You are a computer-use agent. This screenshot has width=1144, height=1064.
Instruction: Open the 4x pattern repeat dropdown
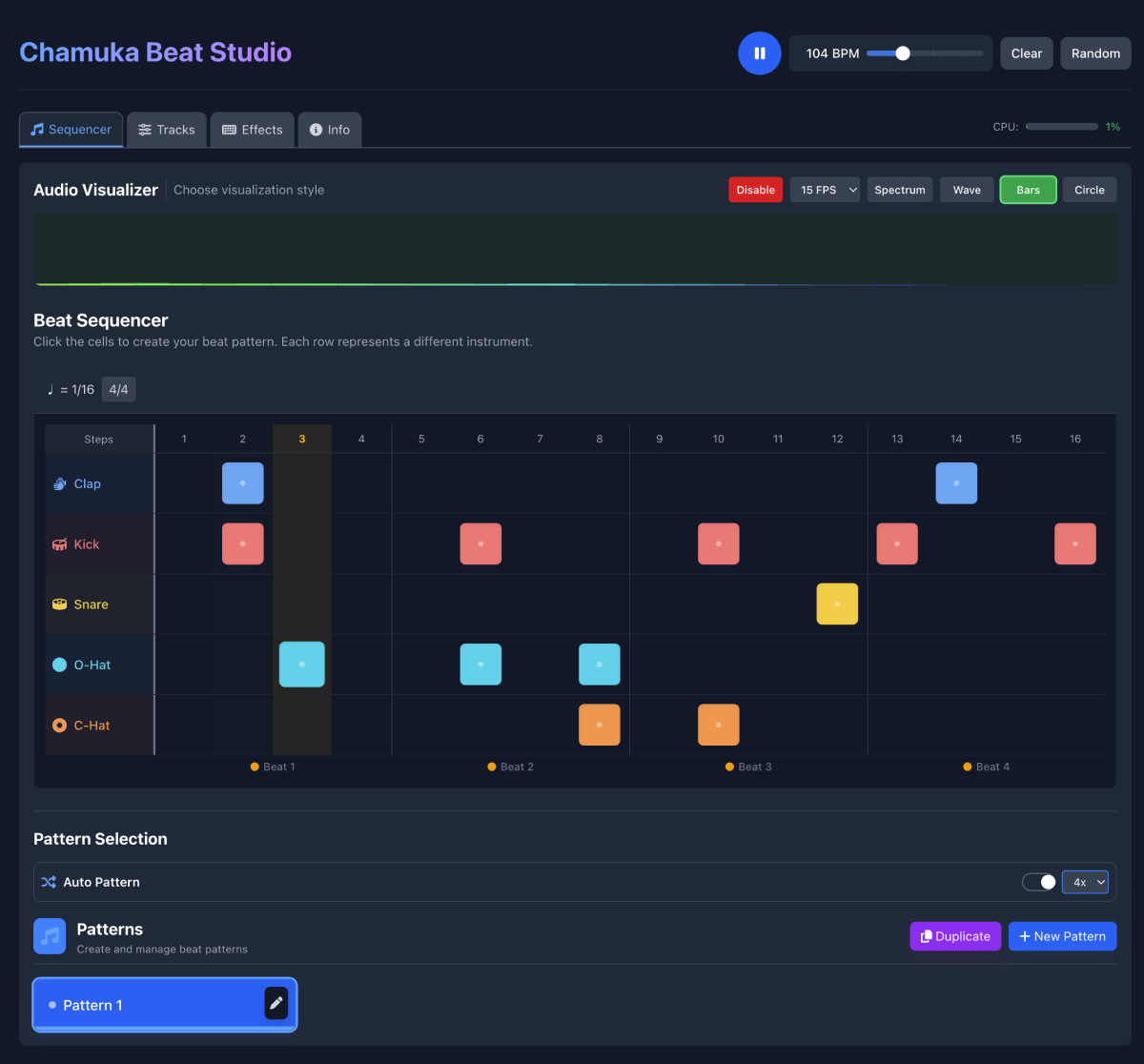point(1085,882)
